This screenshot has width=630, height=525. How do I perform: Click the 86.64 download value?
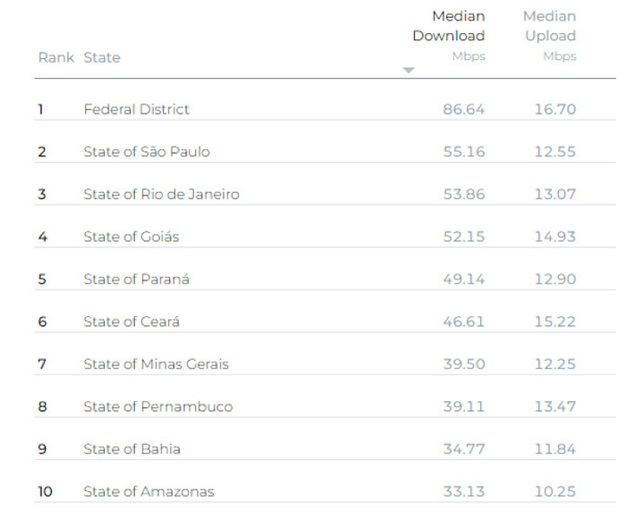pyautogui.click(x=463, y=109)
